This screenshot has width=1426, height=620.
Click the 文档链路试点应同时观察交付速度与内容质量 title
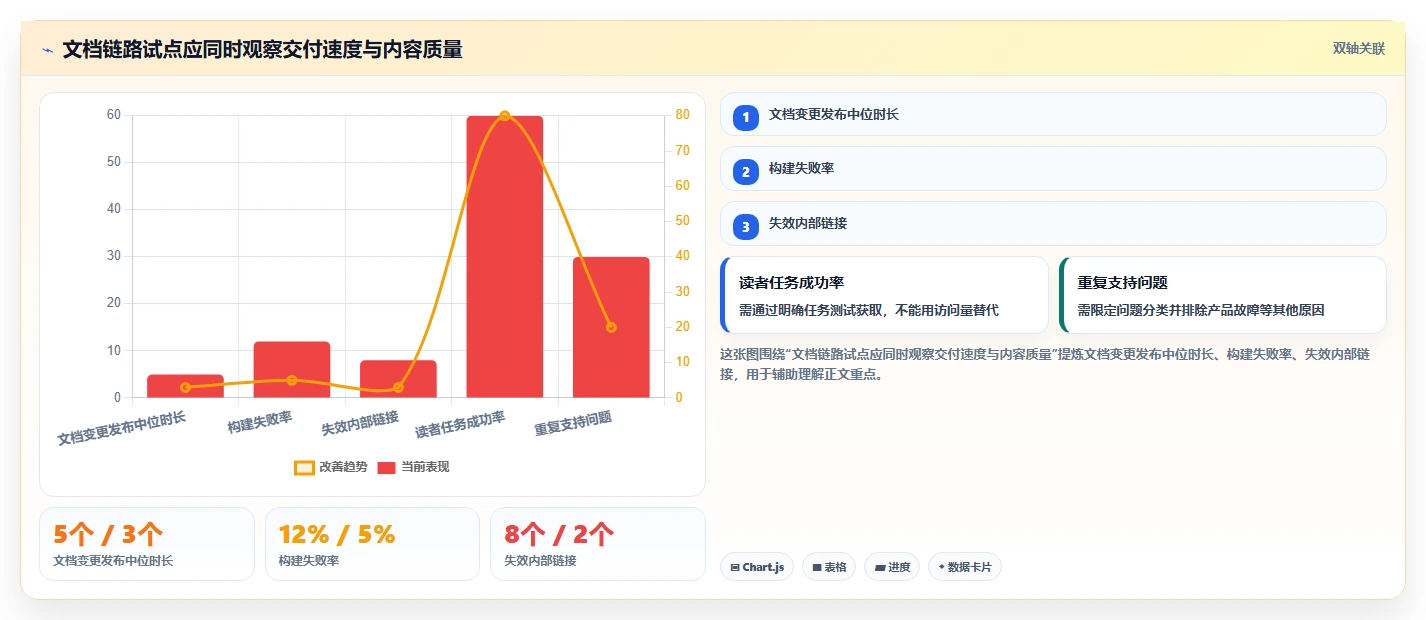(262, 50)
